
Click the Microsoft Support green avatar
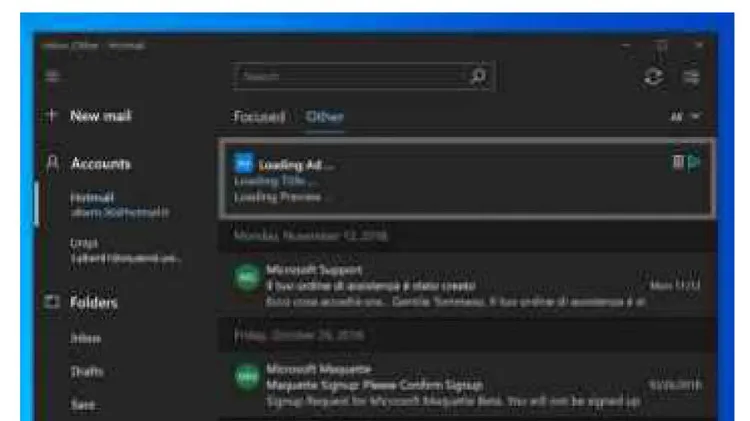click(x=247, y=277)
